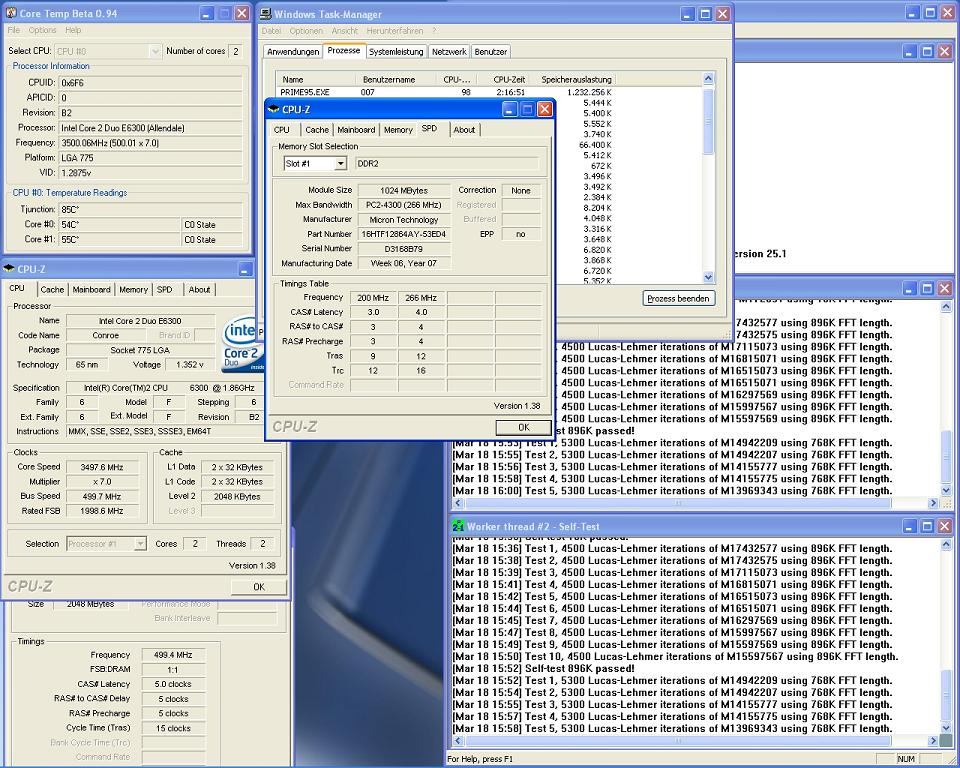Viewport: 960px width, 768px height.
Task: Switch to the Anwendungen tab
Action: [x=293, y=51]
